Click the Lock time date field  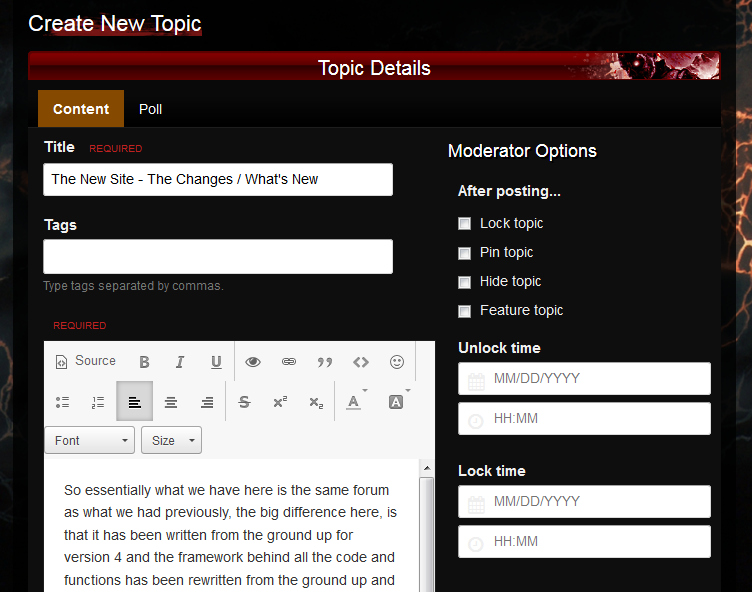tap(584, 501)
